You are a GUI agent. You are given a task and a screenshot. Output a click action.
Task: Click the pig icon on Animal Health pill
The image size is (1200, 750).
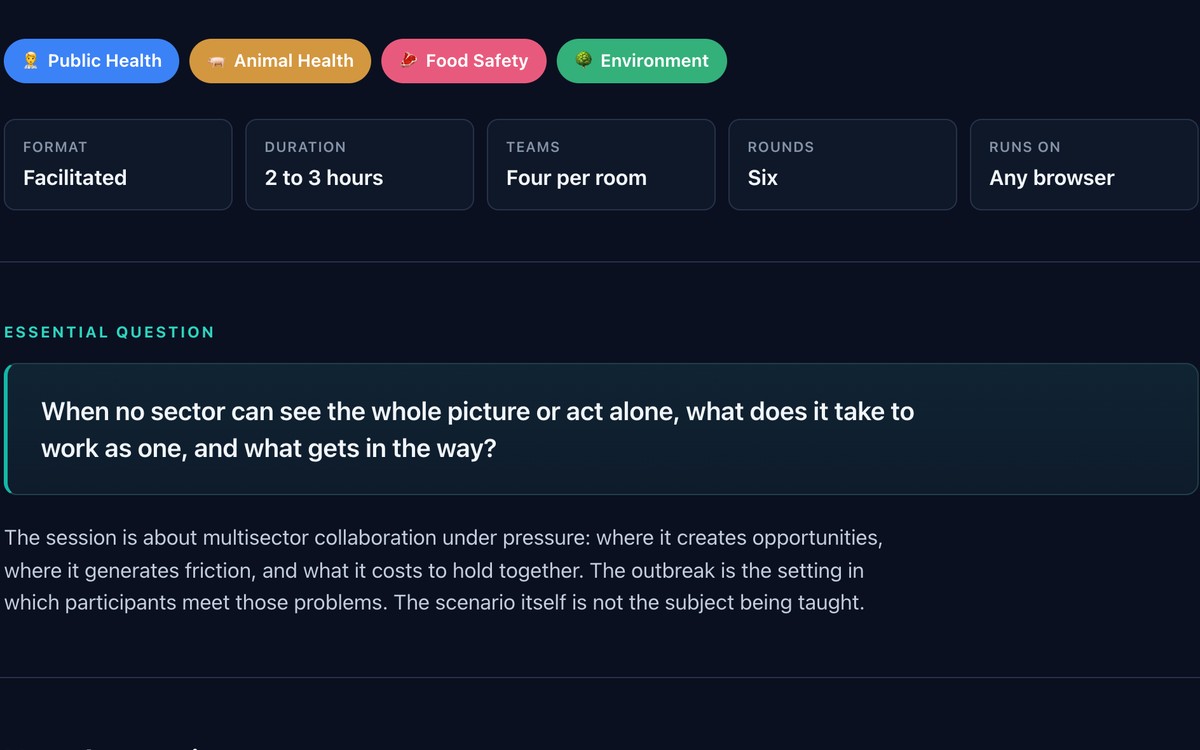click(216, 61)
